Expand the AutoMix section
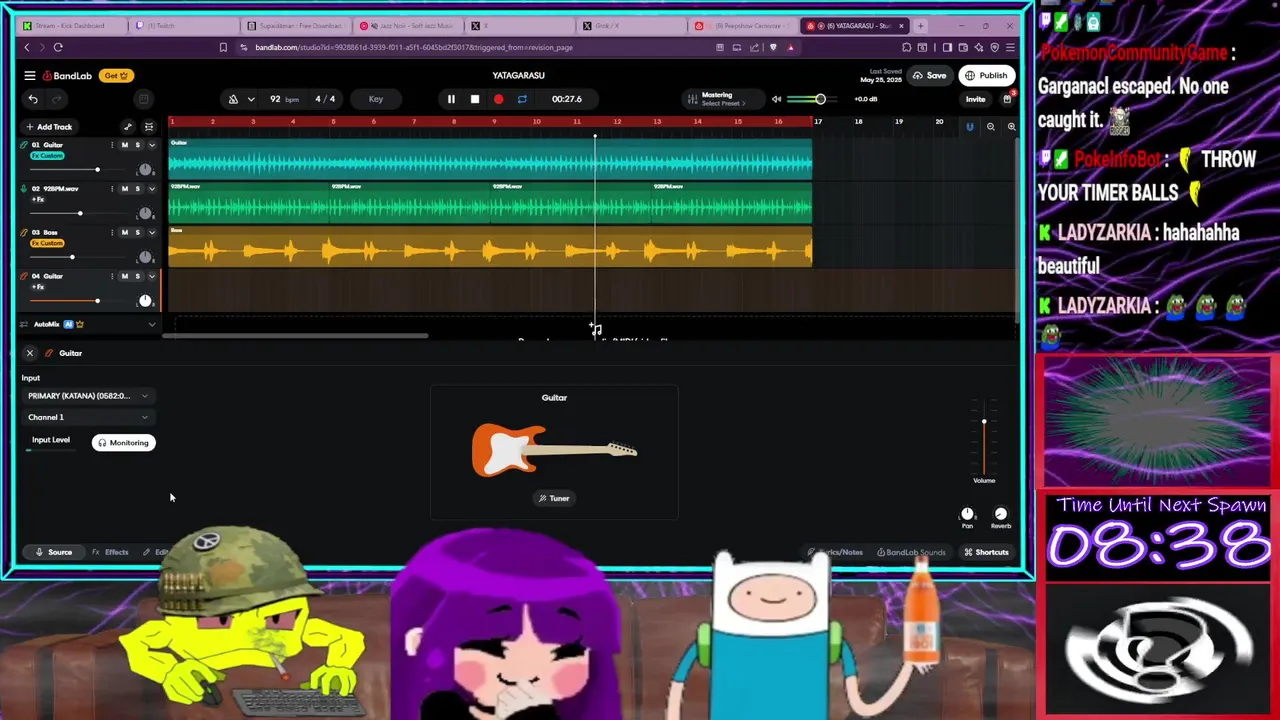This screenshot has width=1280, height=720. coord(152,324)
